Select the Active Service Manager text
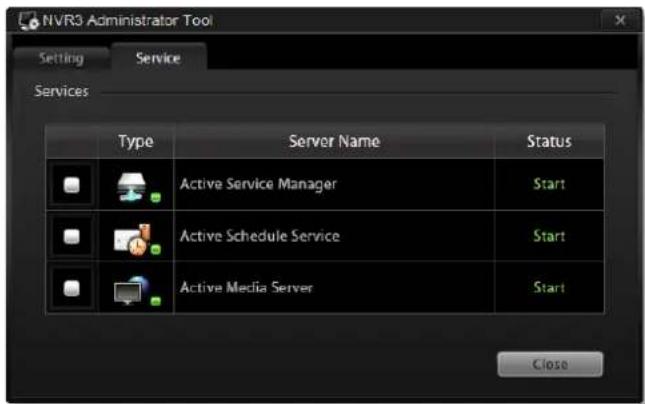 point(258,184)
